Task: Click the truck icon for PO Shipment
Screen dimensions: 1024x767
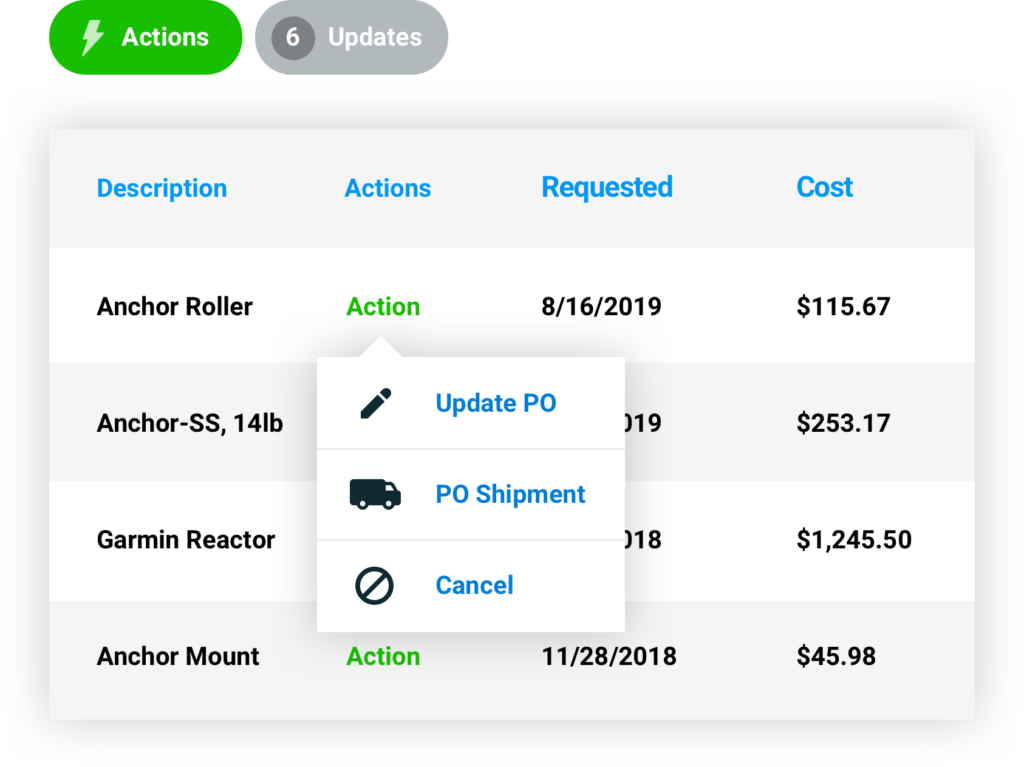Action: (375, 494)
